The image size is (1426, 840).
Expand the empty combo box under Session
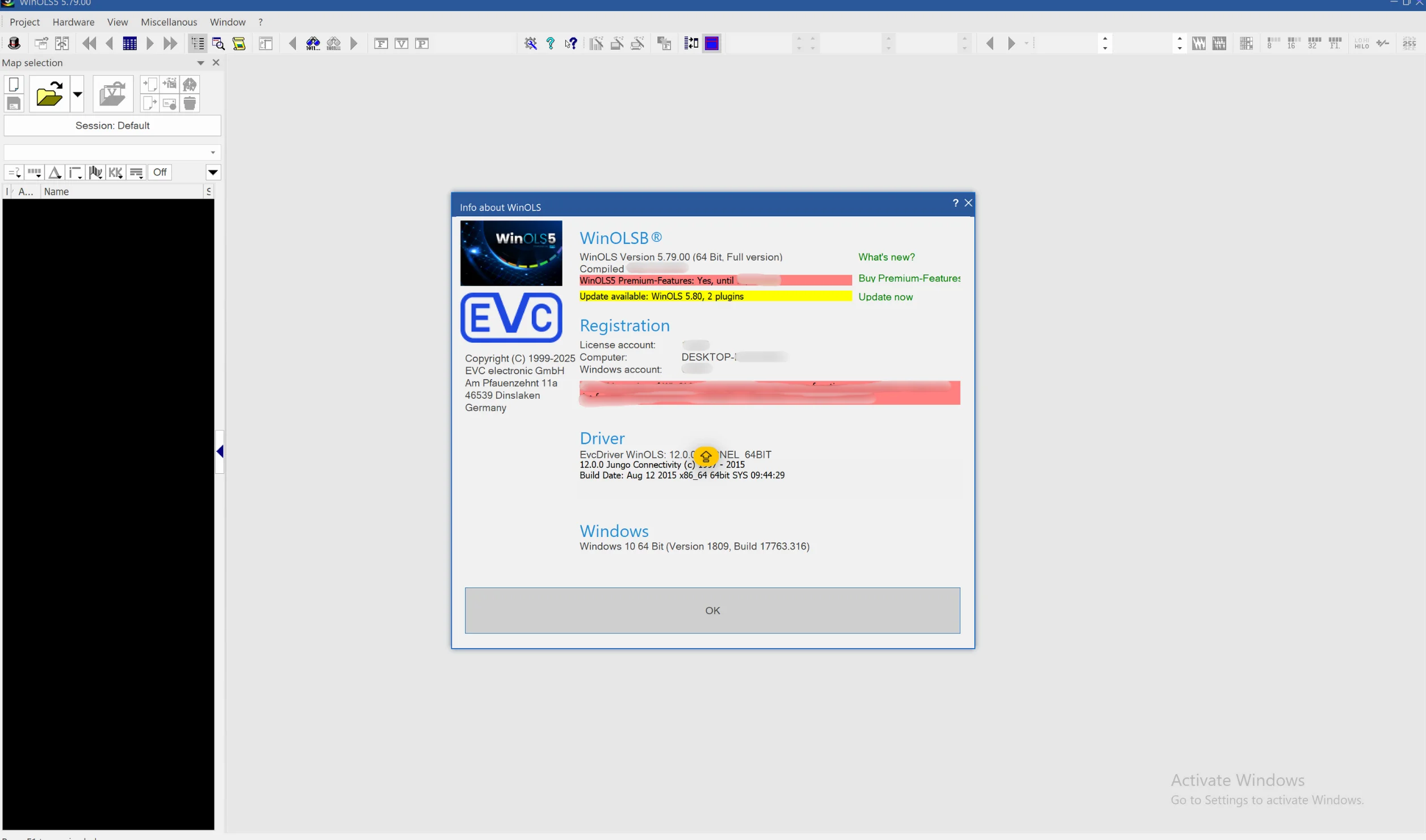click(x=212, y=152)
